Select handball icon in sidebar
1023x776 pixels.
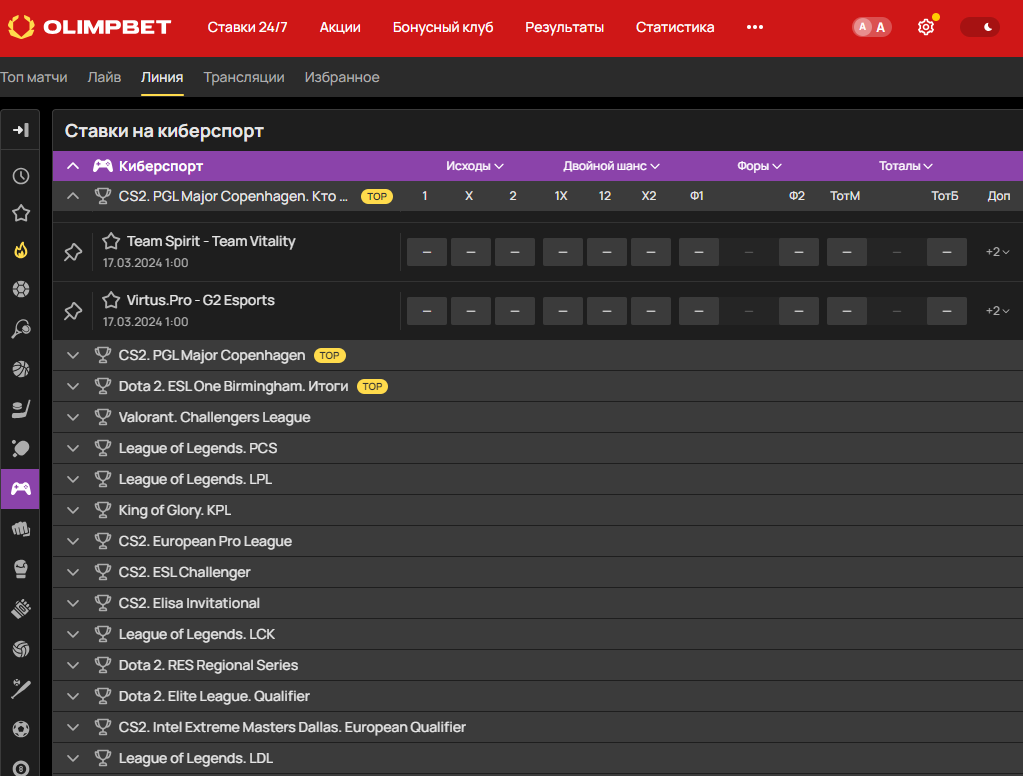(x=21, y=608)
